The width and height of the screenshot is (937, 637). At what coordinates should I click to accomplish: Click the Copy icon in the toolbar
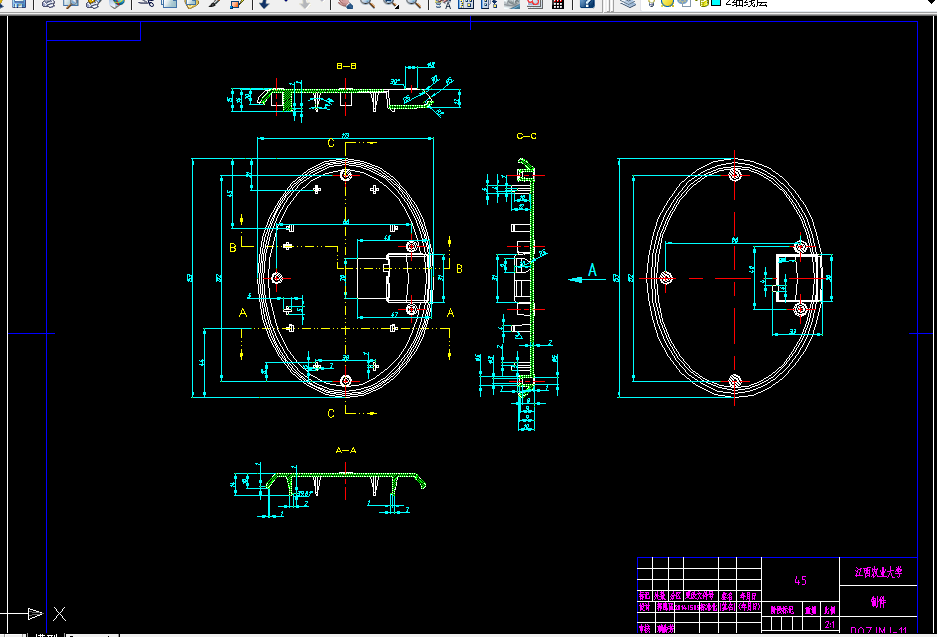(169, 3)
